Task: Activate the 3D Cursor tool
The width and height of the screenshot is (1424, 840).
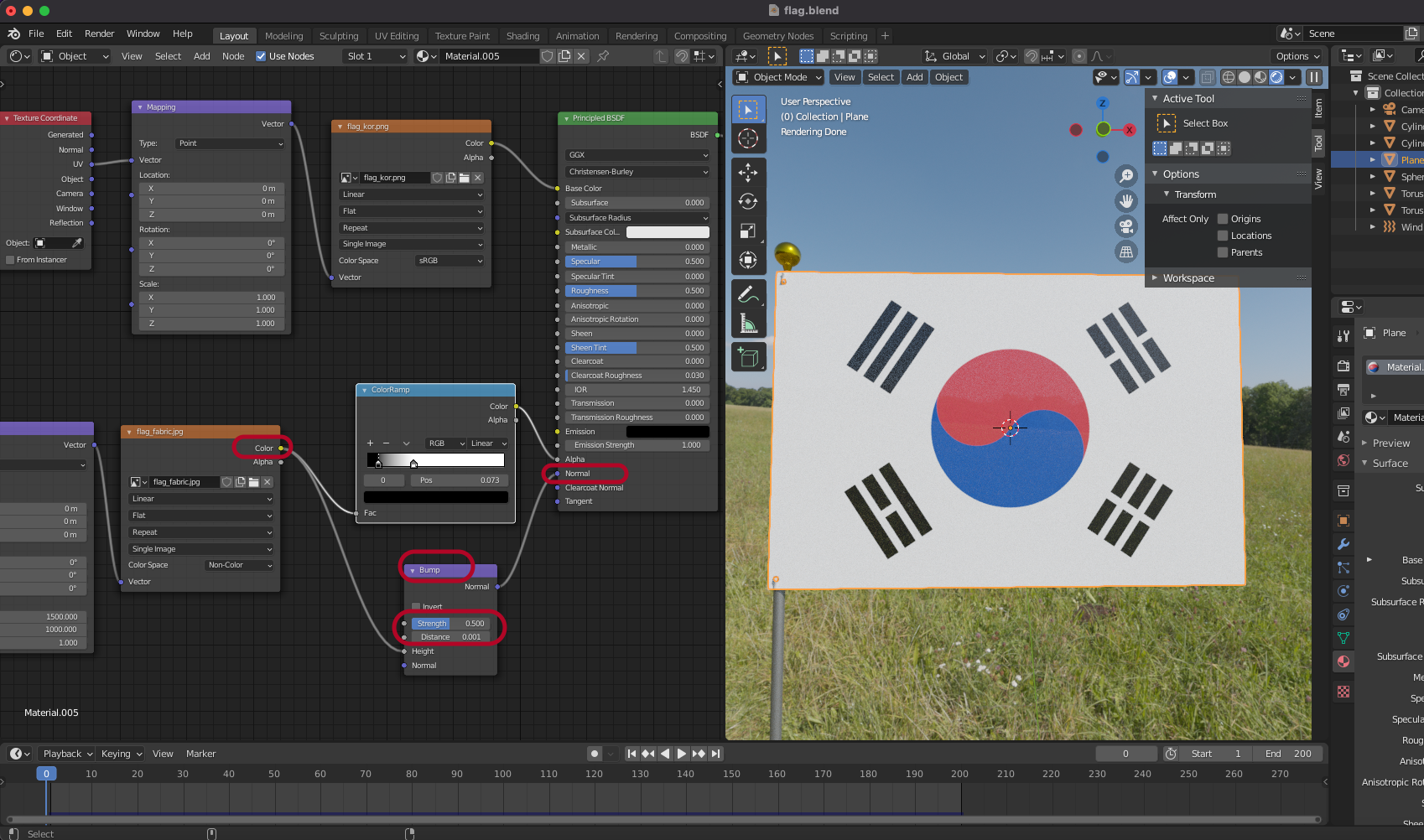Action: coord(748,138)
